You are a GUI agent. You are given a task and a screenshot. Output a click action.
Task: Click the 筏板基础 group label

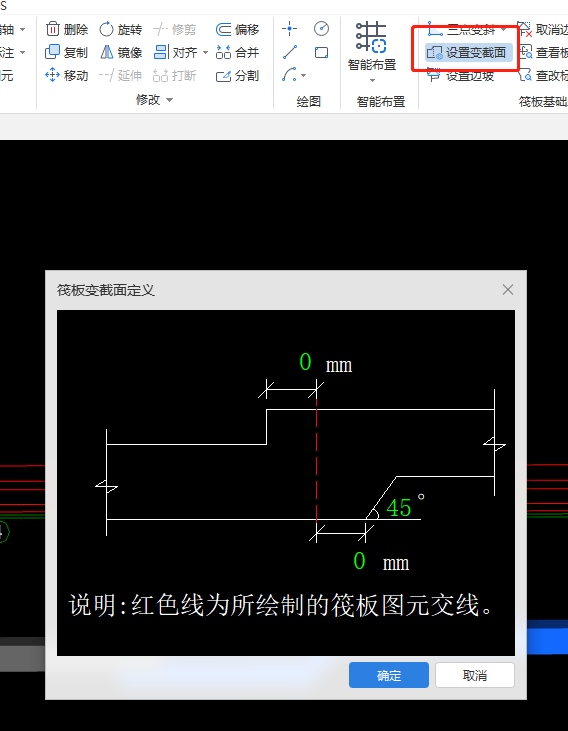pyautogui.click(x=543, y=101)
